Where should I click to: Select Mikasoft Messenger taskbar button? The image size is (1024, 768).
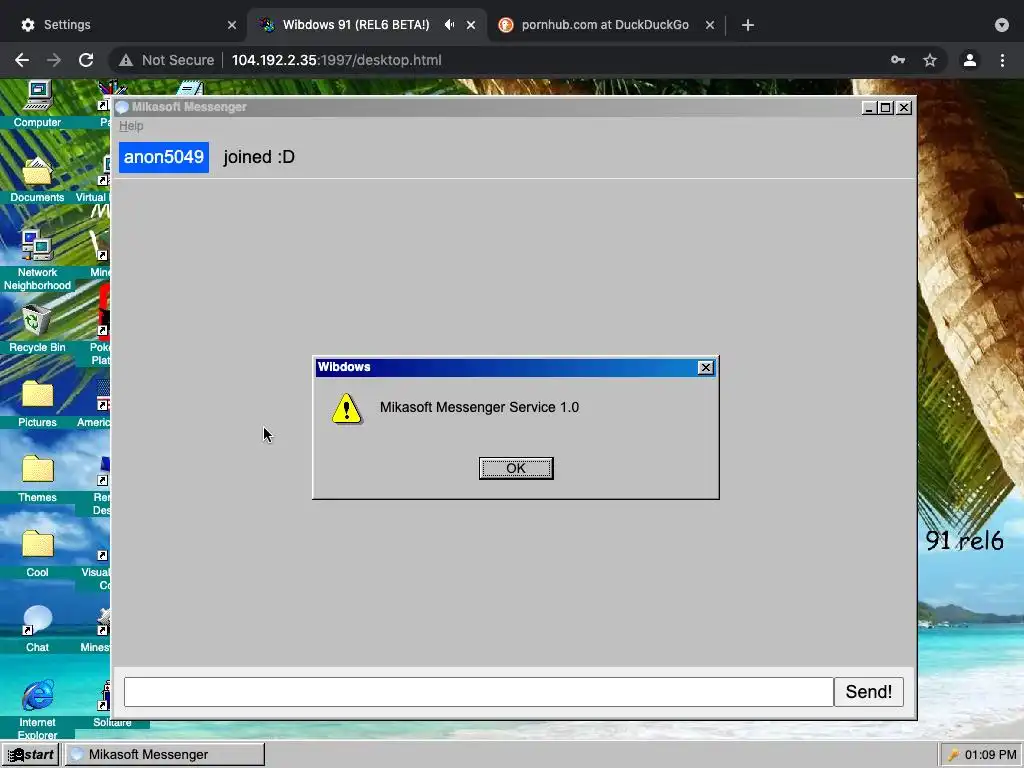[x=165, y=754]
